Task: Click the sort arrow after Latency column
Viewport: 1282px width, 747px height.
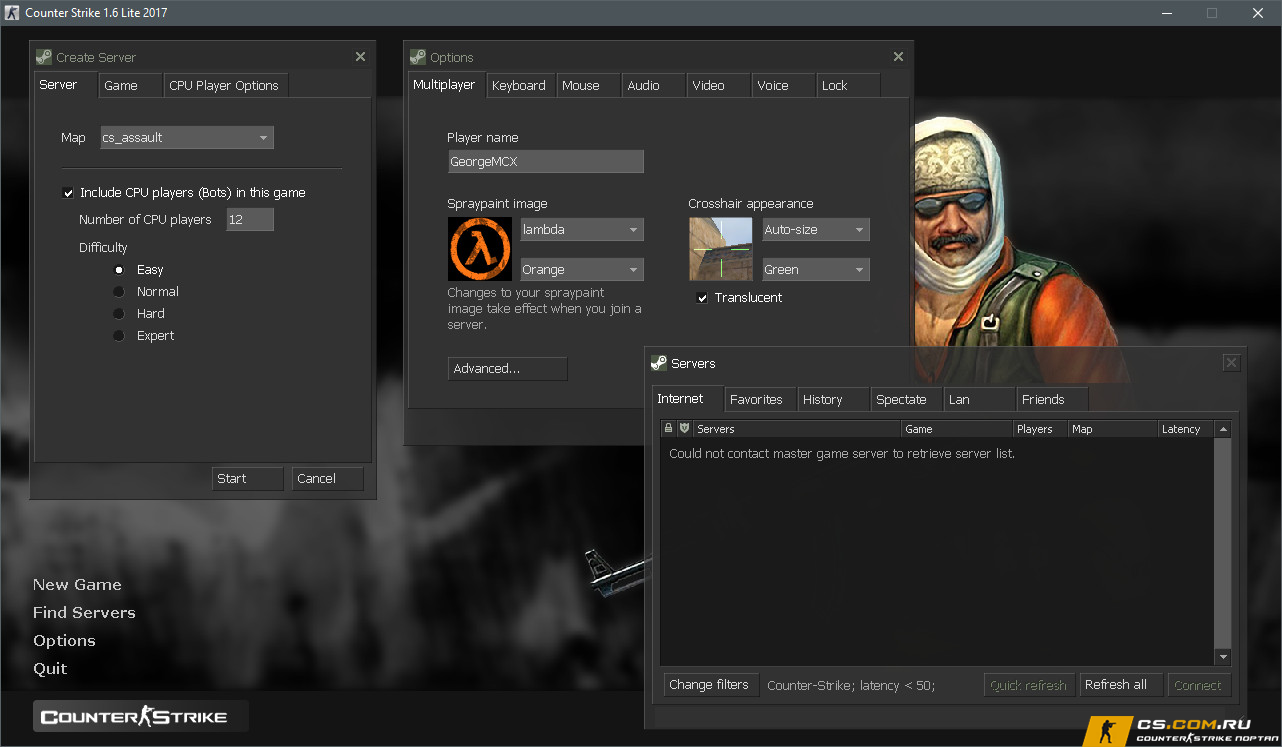Action: click(x=1222, y=429)
